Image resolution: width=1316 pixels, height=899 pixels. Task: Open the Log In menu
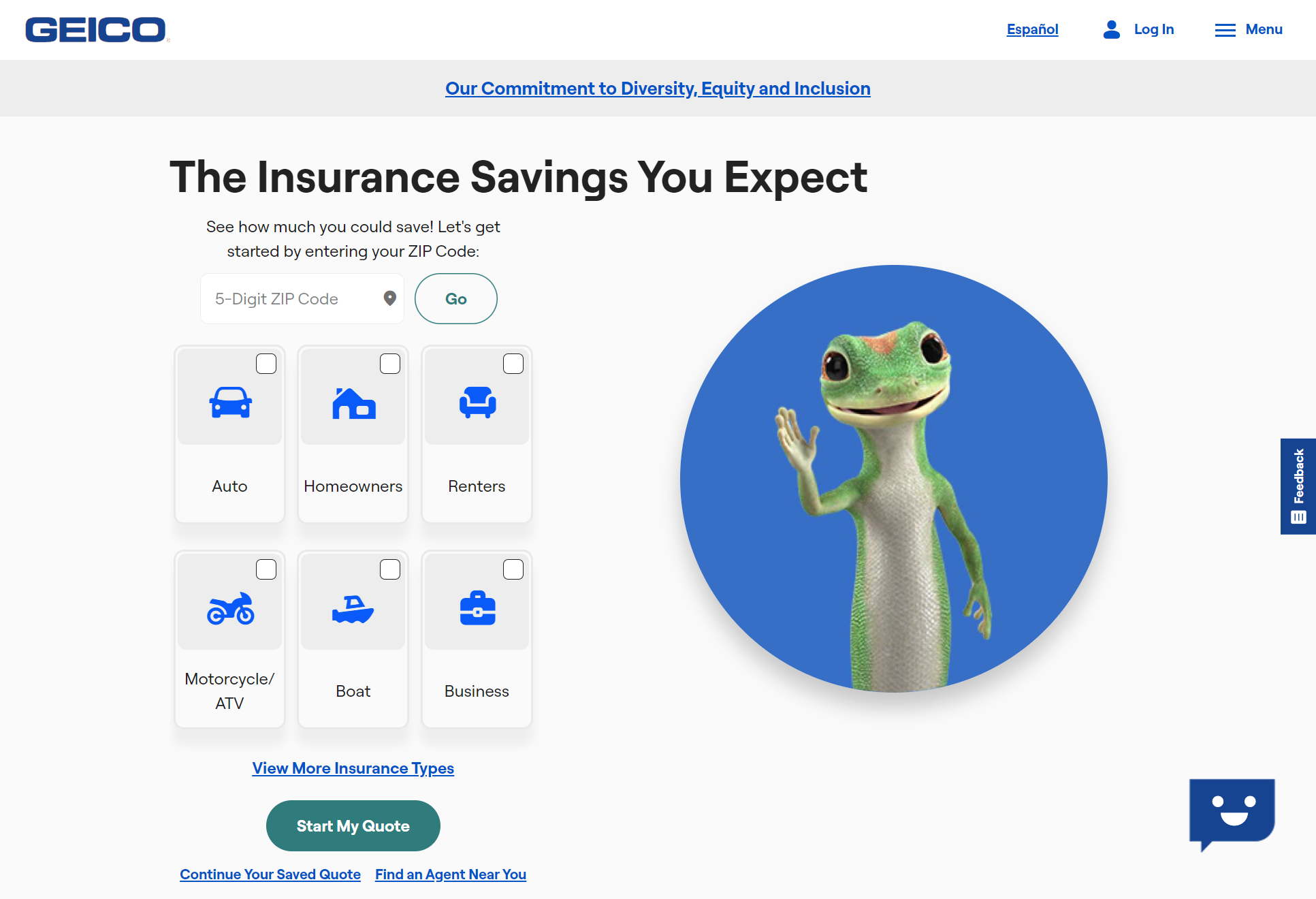[1138, 30]
